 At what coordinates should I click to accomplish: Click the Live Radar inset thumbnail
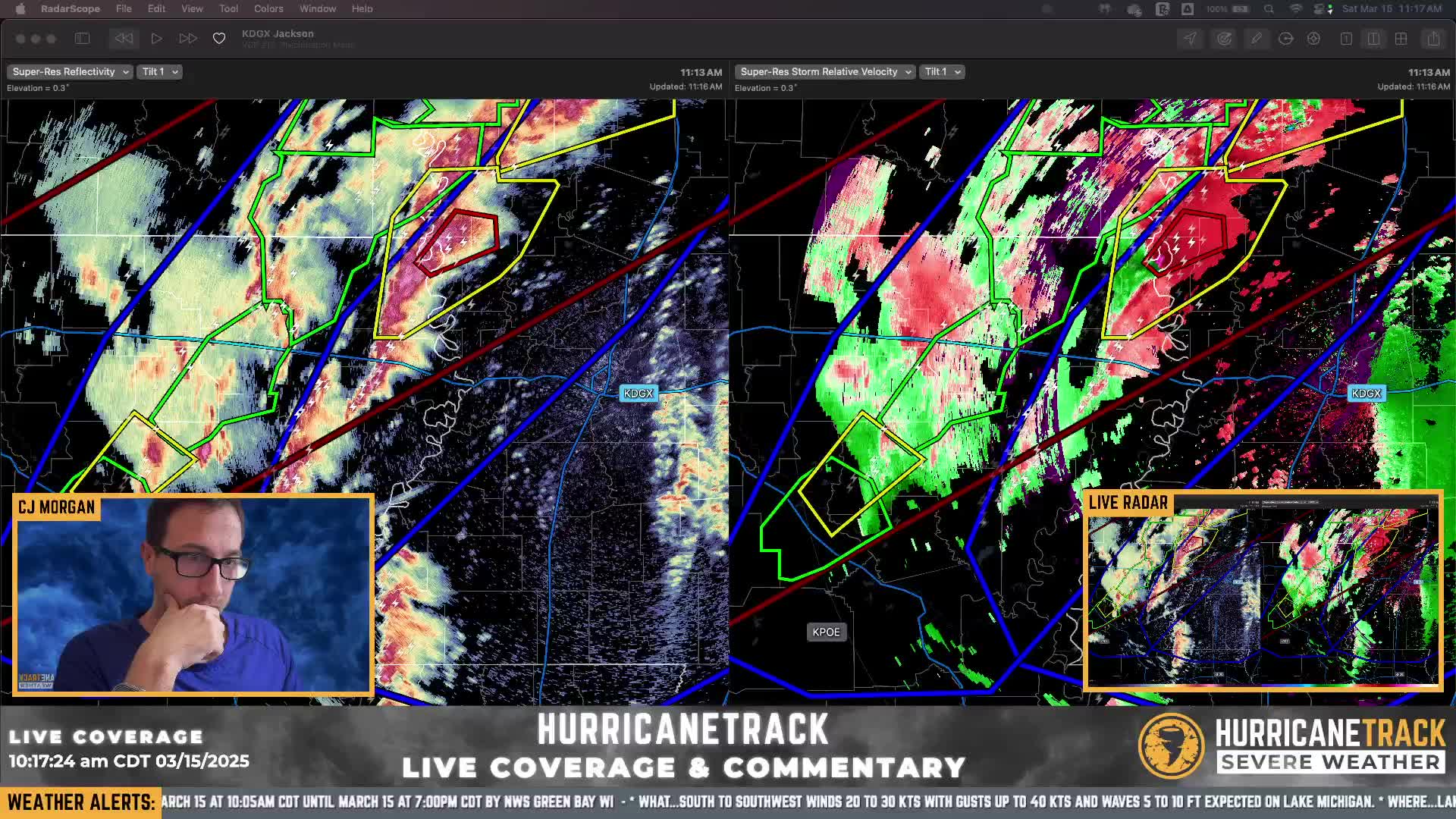click(x=1263, y=591)
